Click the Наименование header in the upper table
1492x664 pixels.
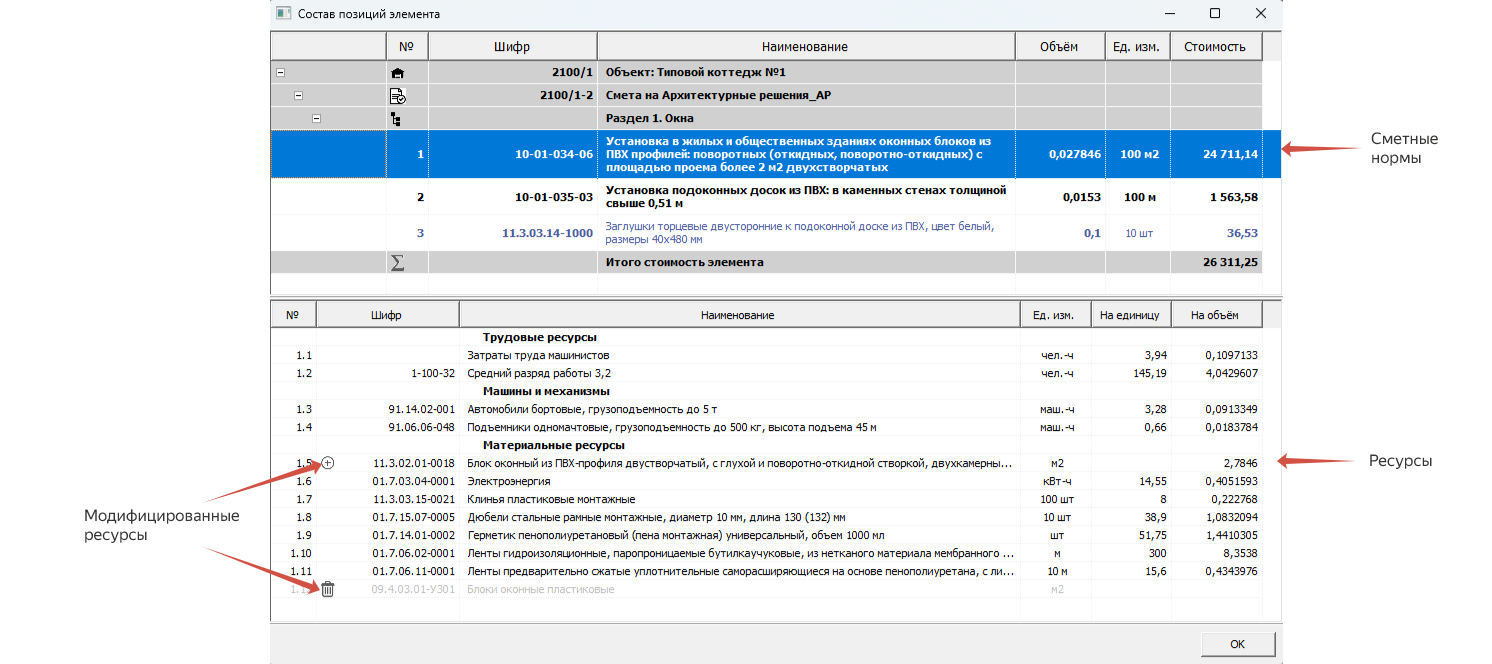click(805, 47)
